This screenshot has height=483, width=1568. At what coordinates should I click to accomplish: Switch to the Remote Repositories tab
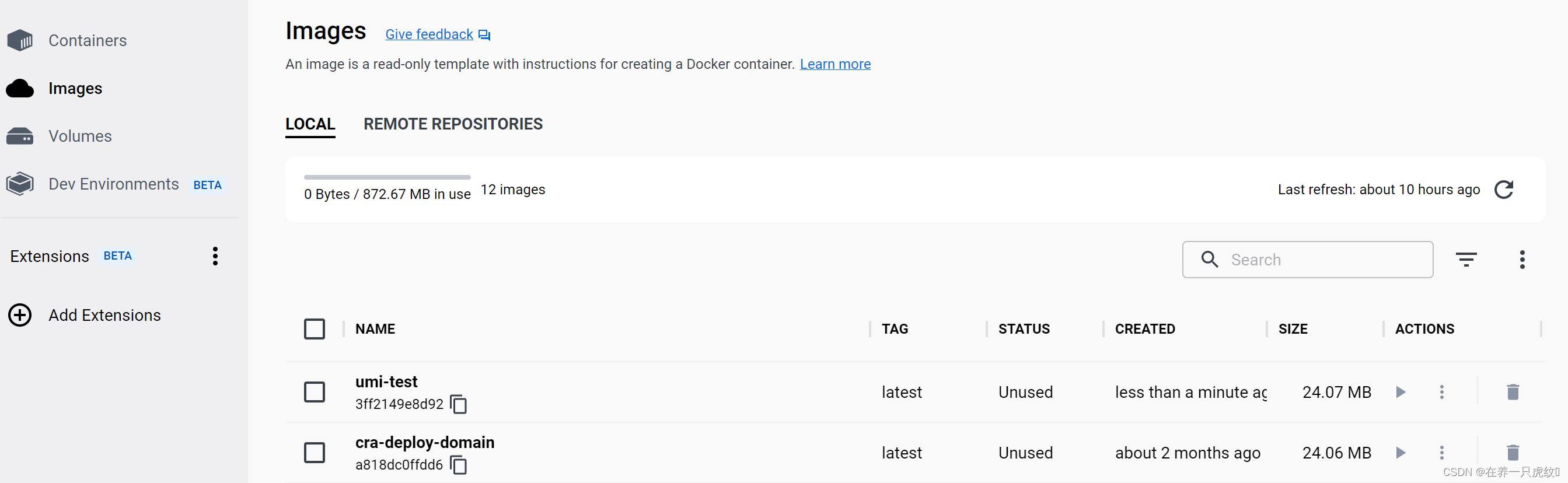453,124
